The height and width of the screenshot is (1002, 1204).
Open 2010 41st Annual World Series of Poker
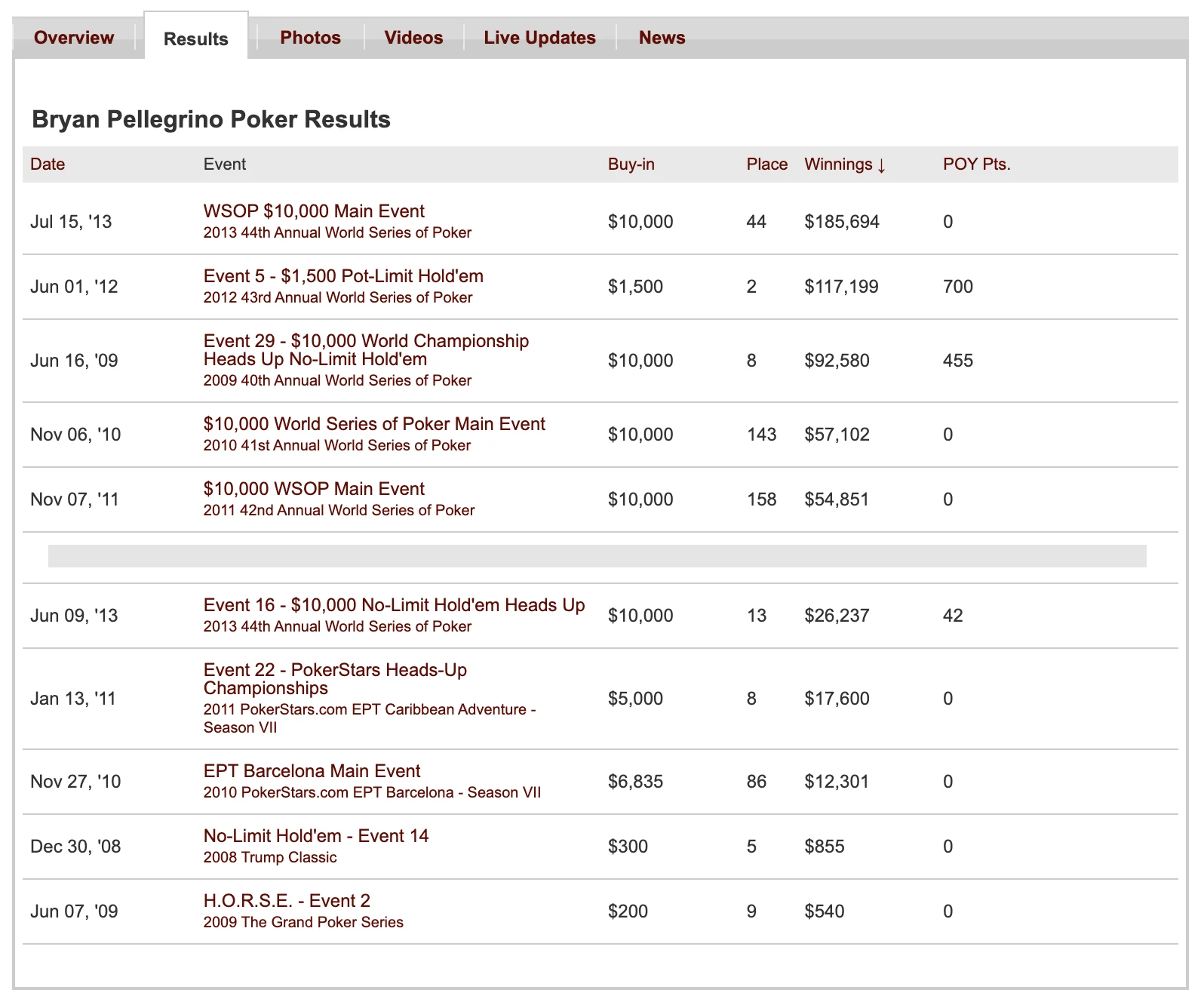[336, 446]
